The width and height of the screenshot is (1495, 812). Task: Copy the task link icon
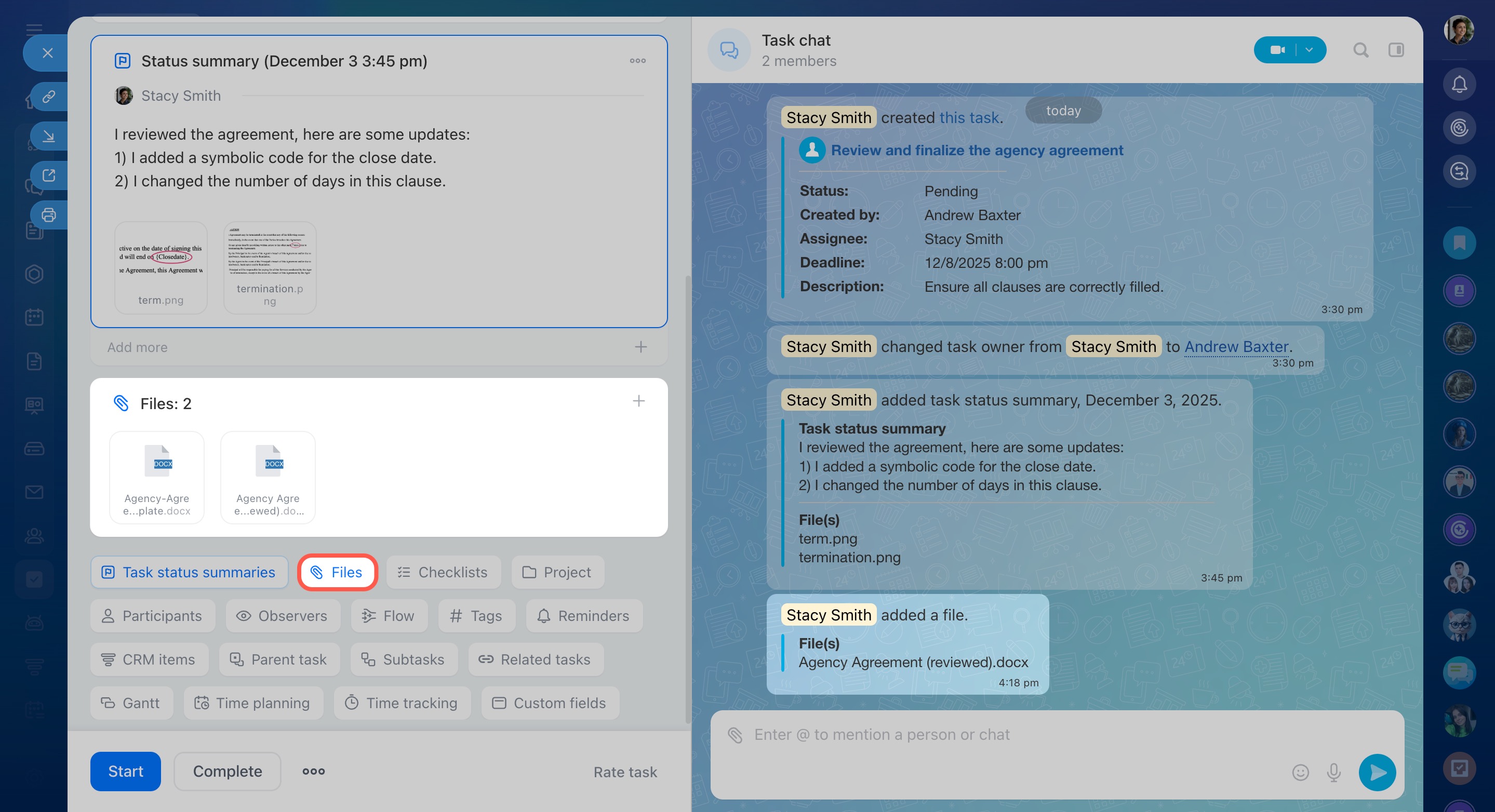pyautogui.click(x=49, y=96)
